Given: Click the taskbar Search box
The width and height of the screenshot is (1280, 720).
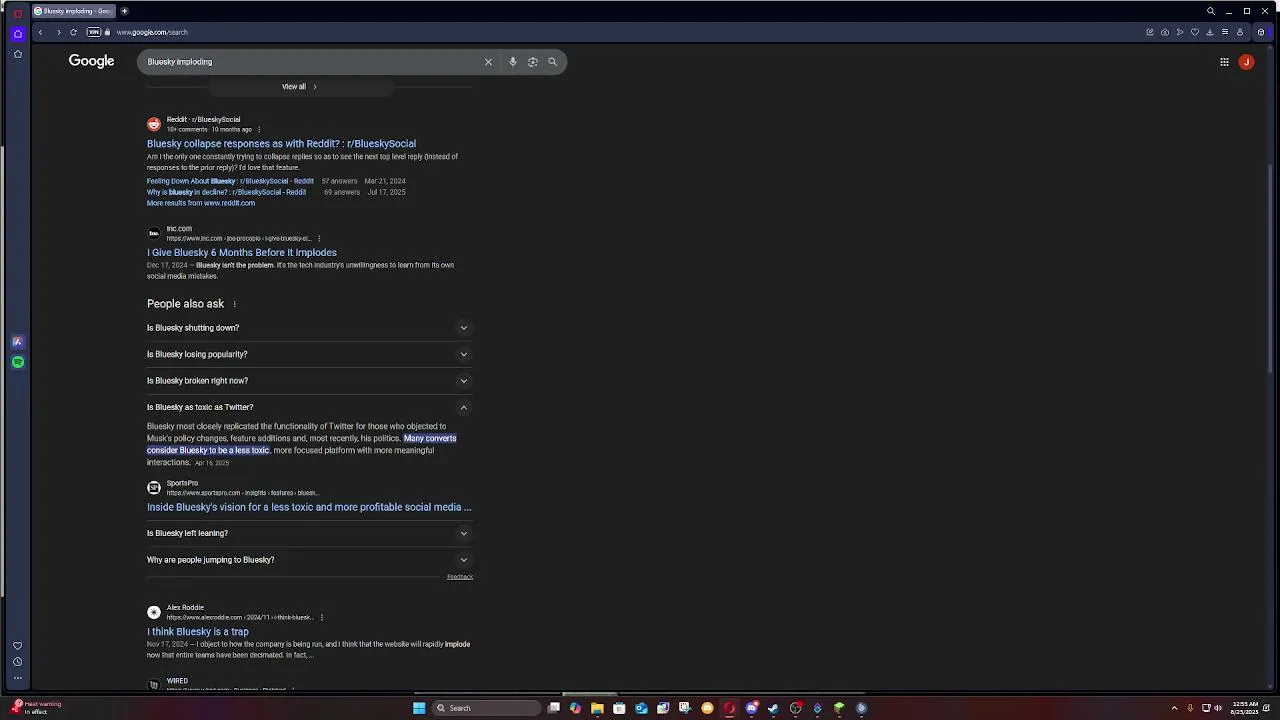Looking at the screenshot, I should point(487,708).
